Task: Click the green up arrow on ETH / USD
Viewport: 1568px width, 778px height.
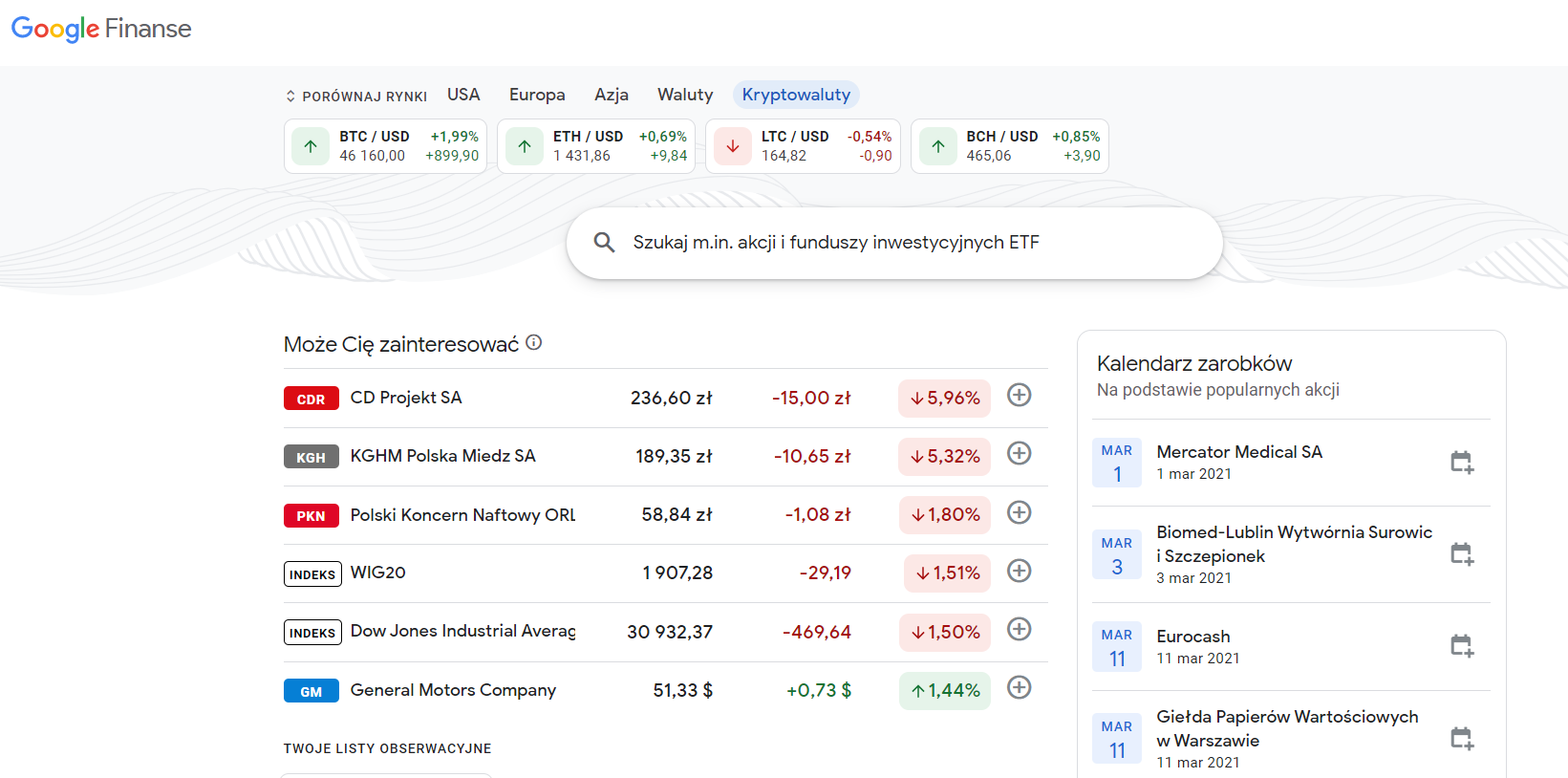Action: click(525, 146)
